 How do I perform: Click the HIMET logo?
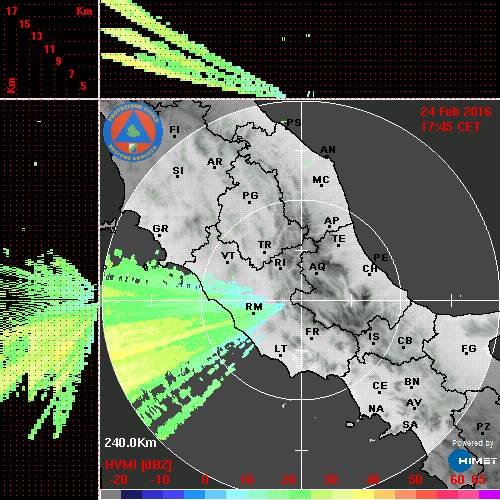pos(473,461)
